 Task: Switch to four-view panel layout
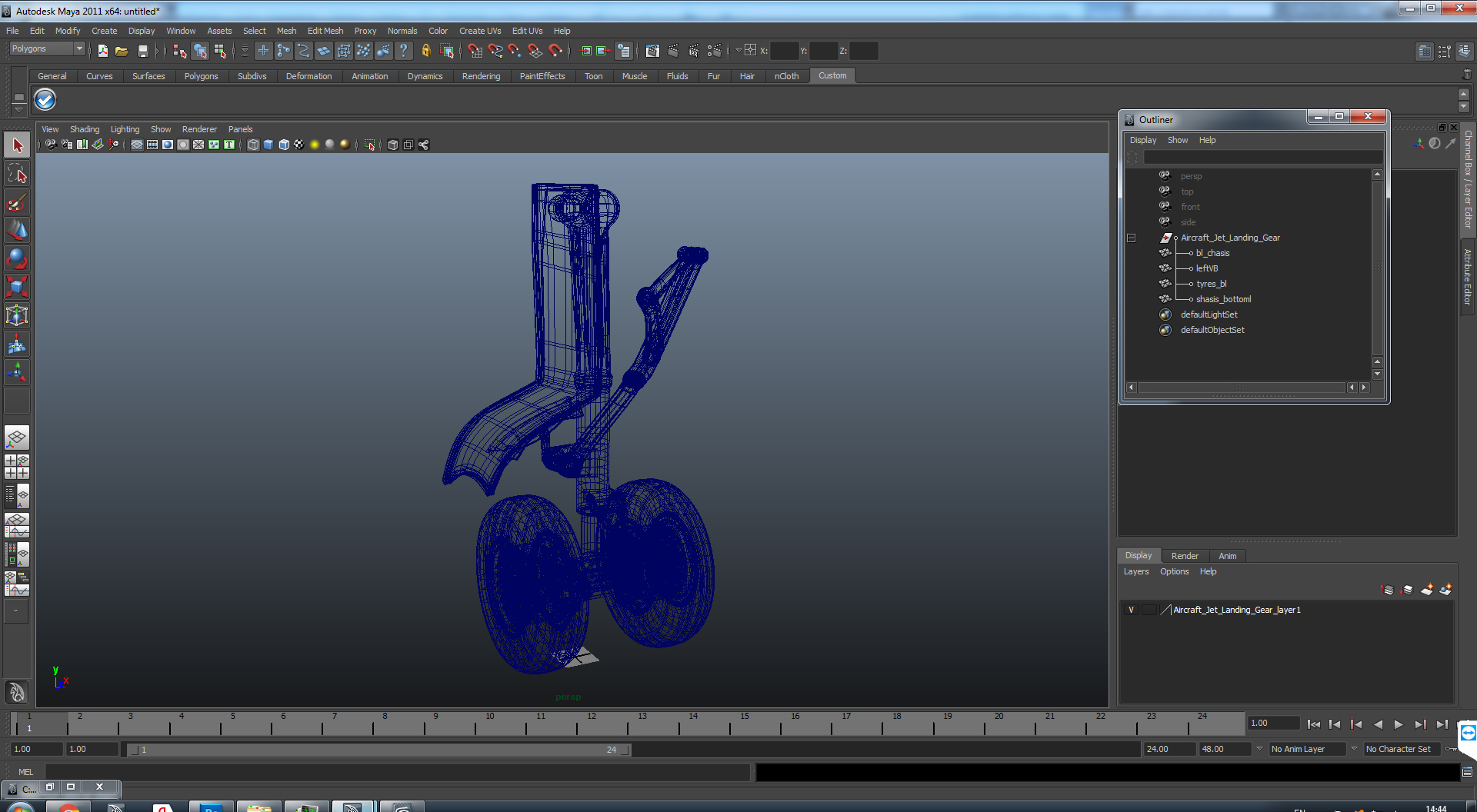coord(17,467)
